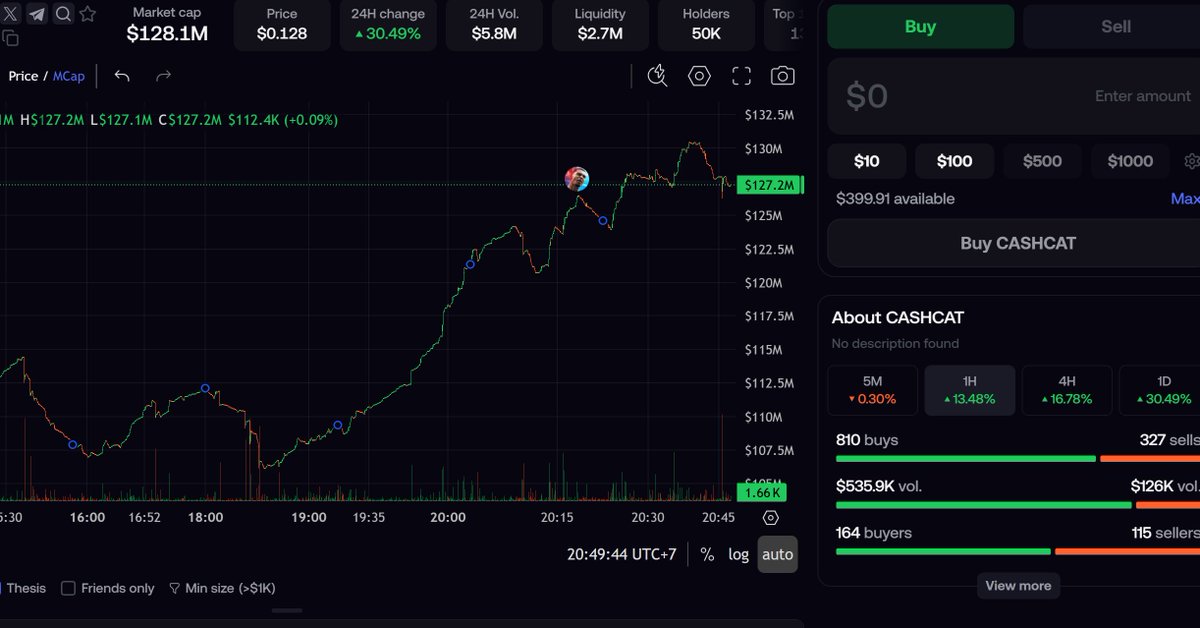
Task: Copy address with the copy icon
Action: (x=10, y=38)
